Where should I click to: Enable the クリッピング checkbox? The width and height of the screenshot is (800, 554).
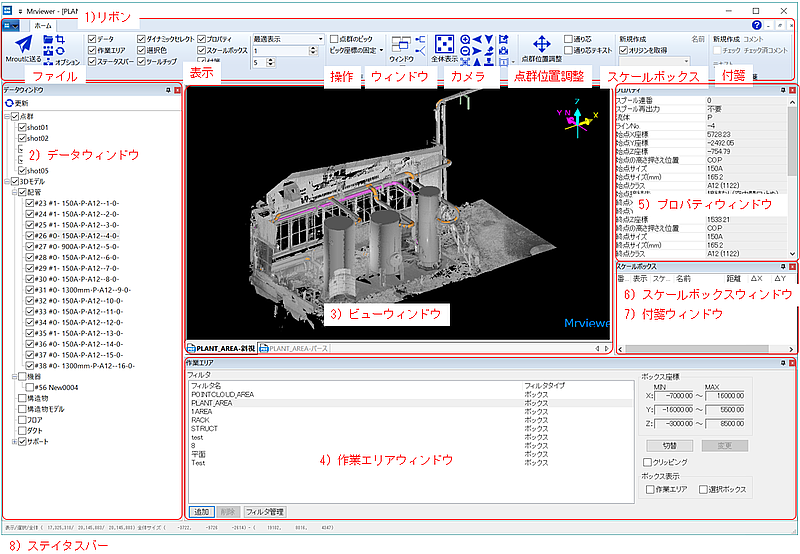coord(647,462)
